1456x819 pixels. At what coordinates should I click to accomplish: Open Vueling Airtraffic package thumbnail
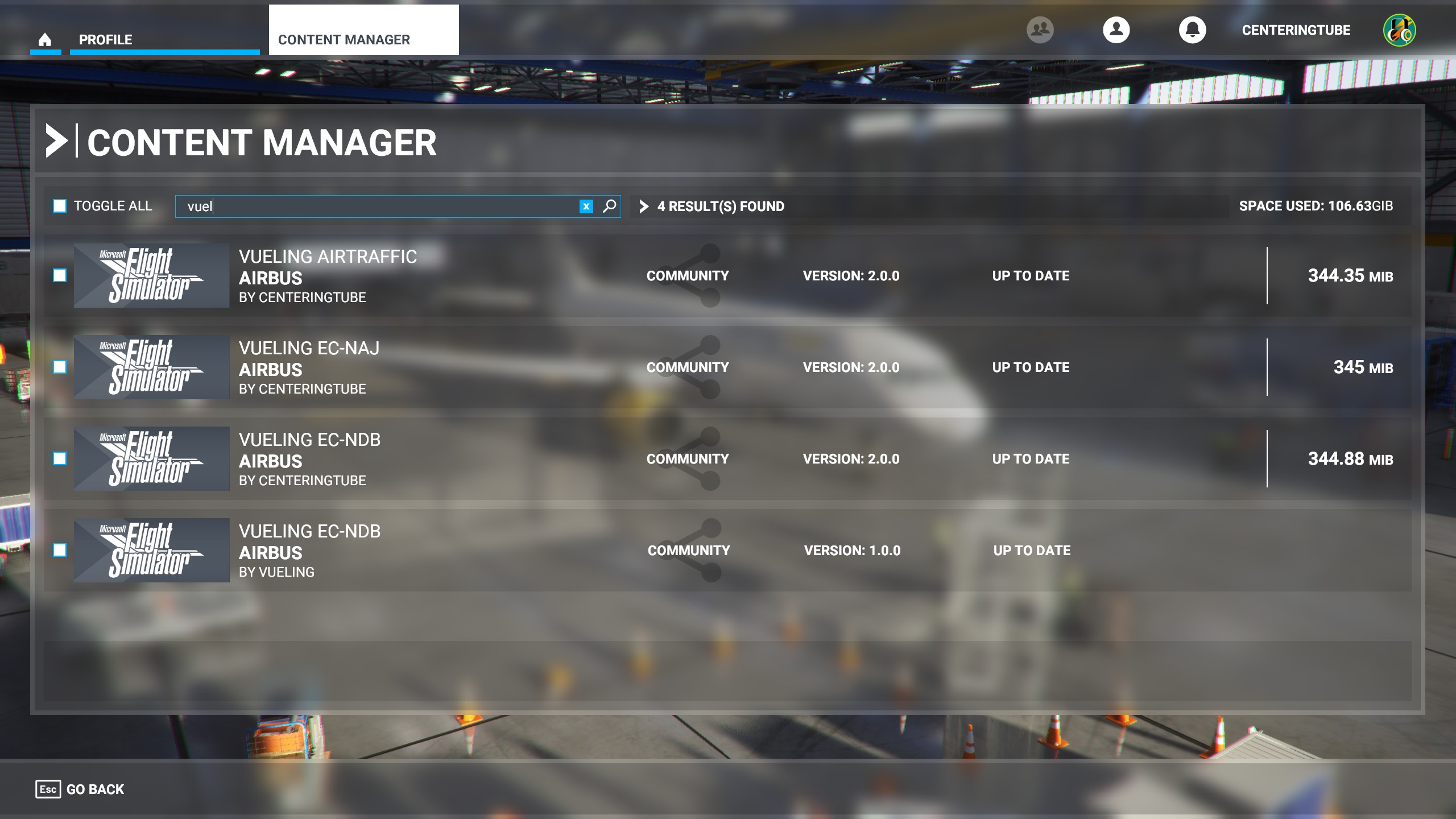coord(152,275)
